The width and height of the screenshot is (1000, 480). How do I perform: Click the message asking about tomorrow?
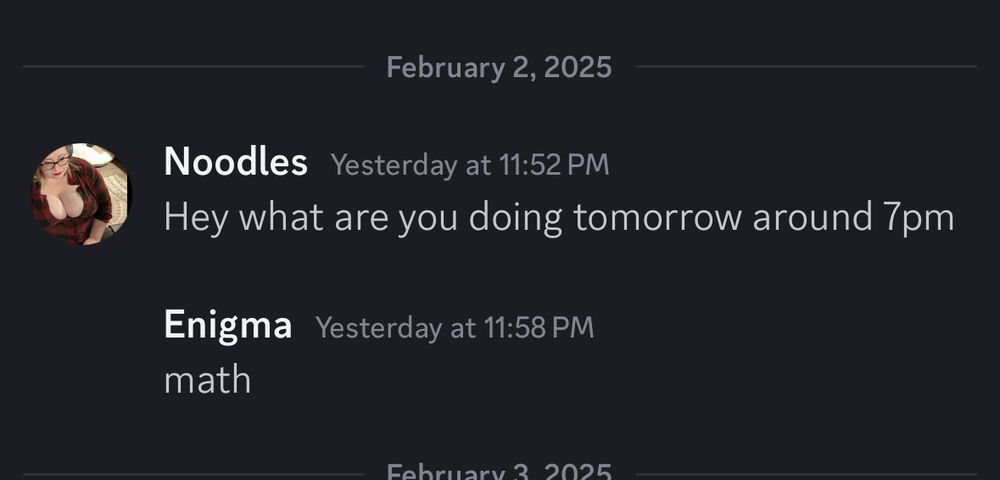(558, 217)
